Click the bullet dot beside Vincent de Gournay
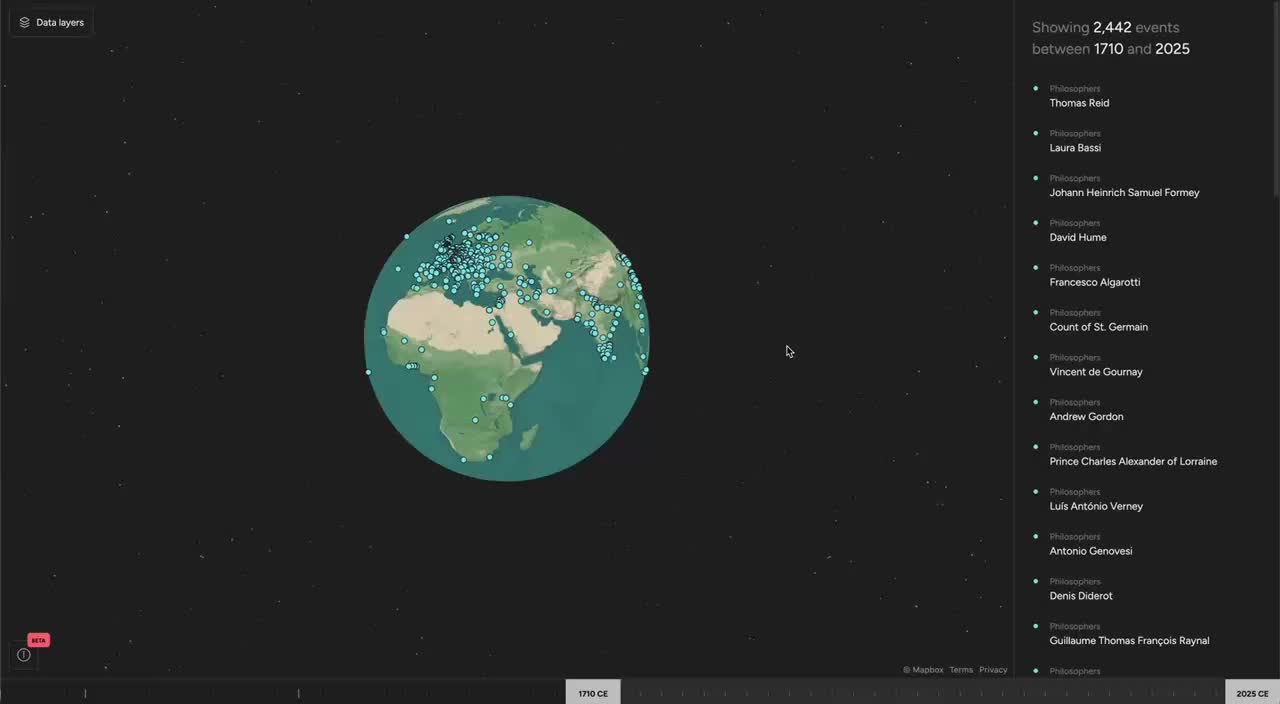Screen dimensions: 1280x704 (x=1035, y=357)
